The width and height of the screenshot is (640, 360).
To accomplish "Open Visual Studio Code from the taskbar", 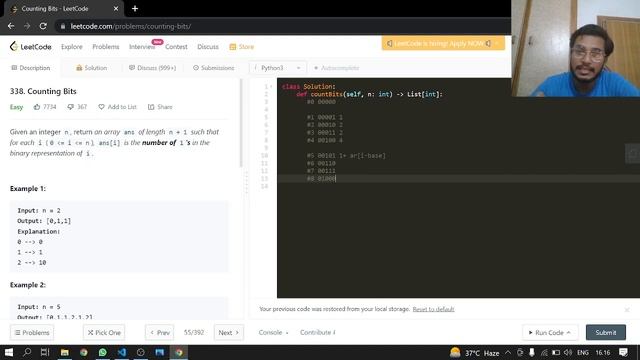I will coord(122,352).
